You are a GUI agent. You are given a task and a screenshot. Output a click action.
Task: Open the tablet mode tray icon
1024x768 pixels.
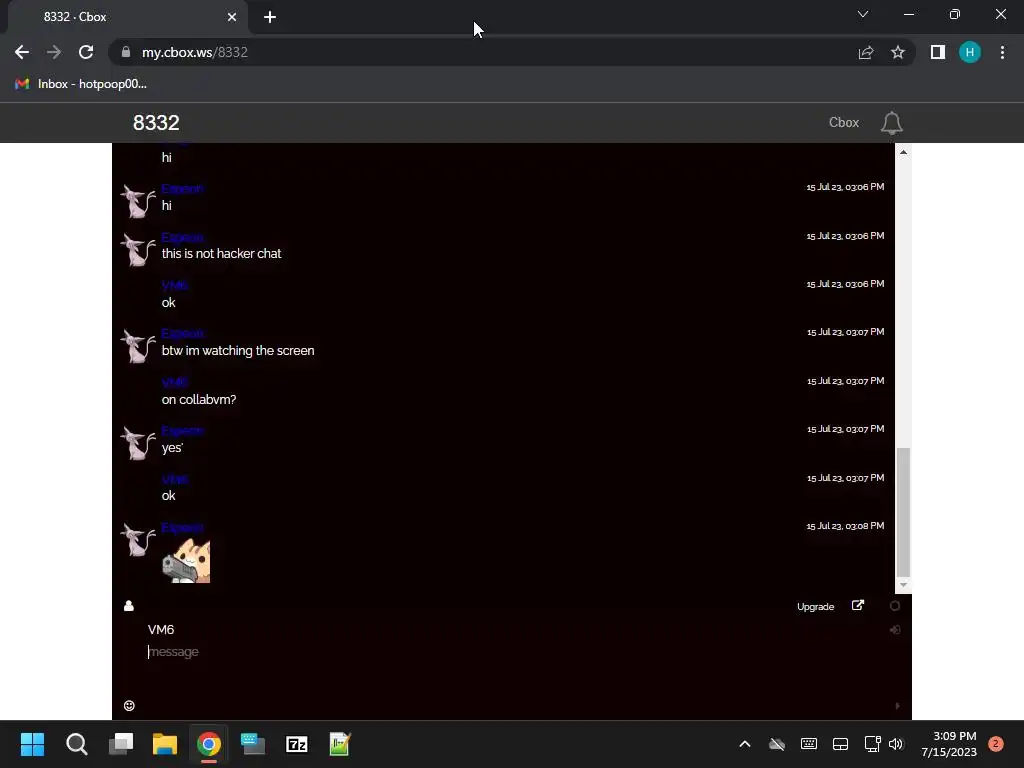(x=840, y=744)
